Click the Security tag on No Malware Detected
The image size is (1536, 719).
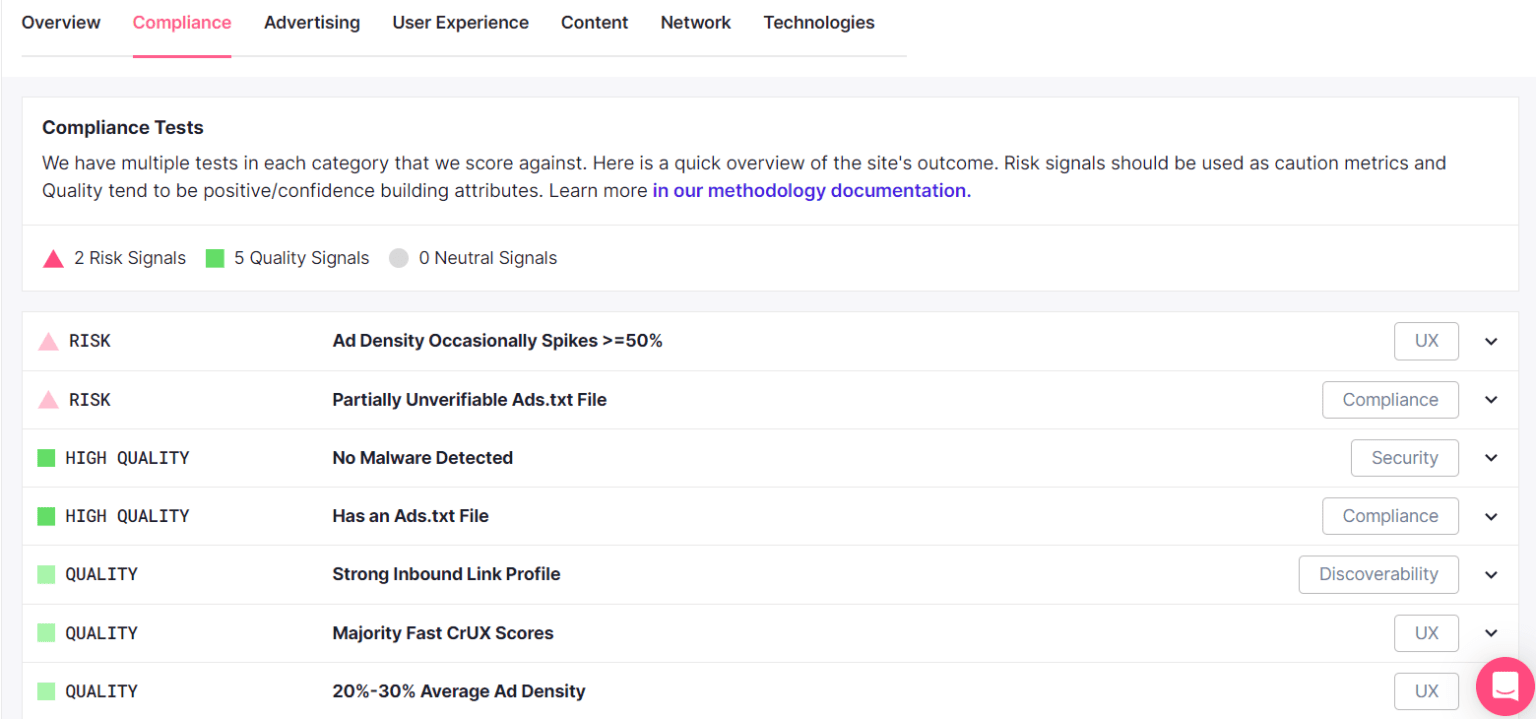click(x=1404, y=457)
